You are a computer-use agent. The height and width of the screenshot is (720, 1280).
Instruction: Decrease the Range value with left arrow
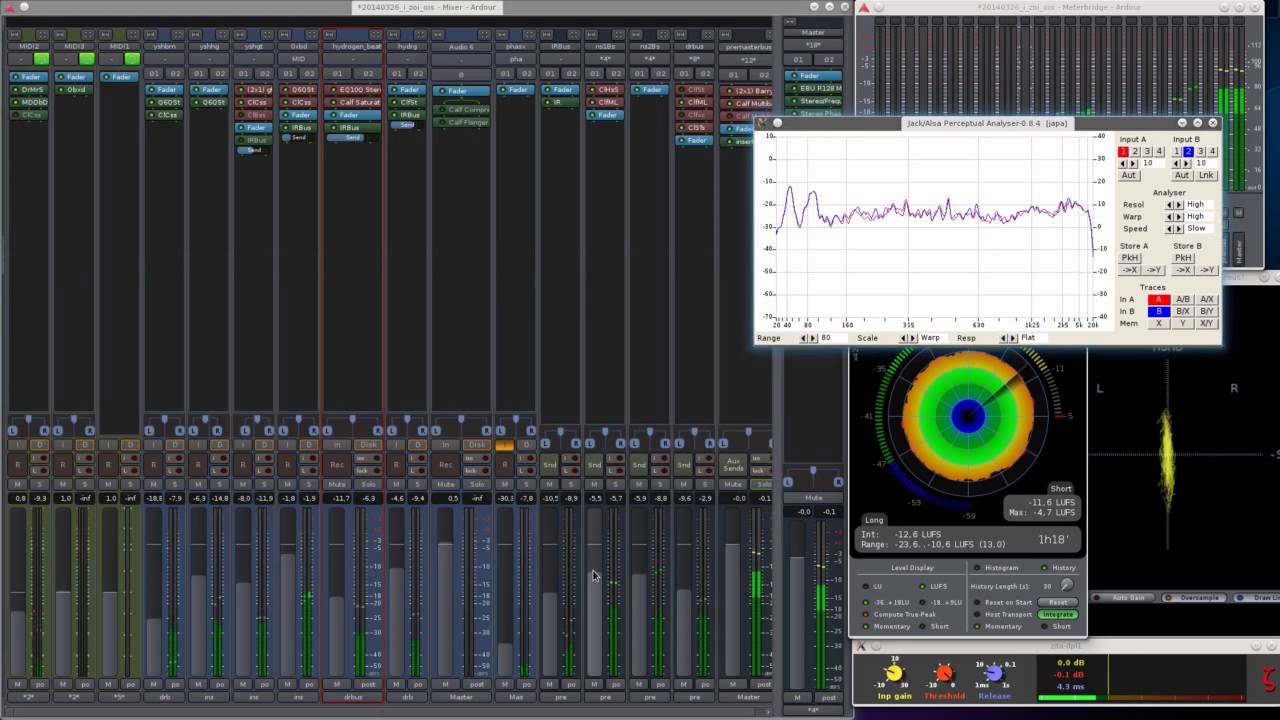pyautogui.click(x=804, y=338)
